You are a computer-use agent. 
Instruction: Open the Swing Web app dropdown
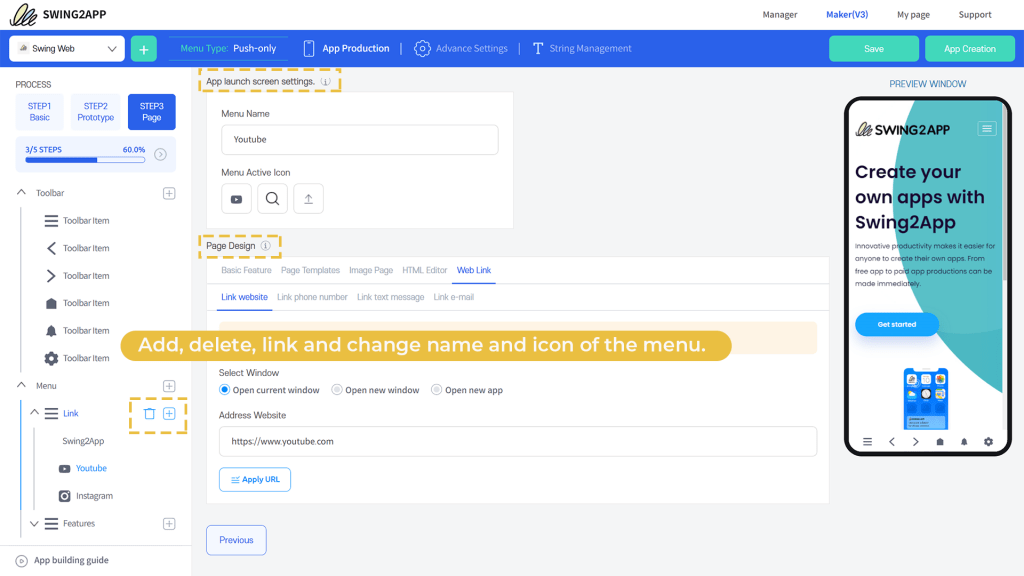point(67,49)
